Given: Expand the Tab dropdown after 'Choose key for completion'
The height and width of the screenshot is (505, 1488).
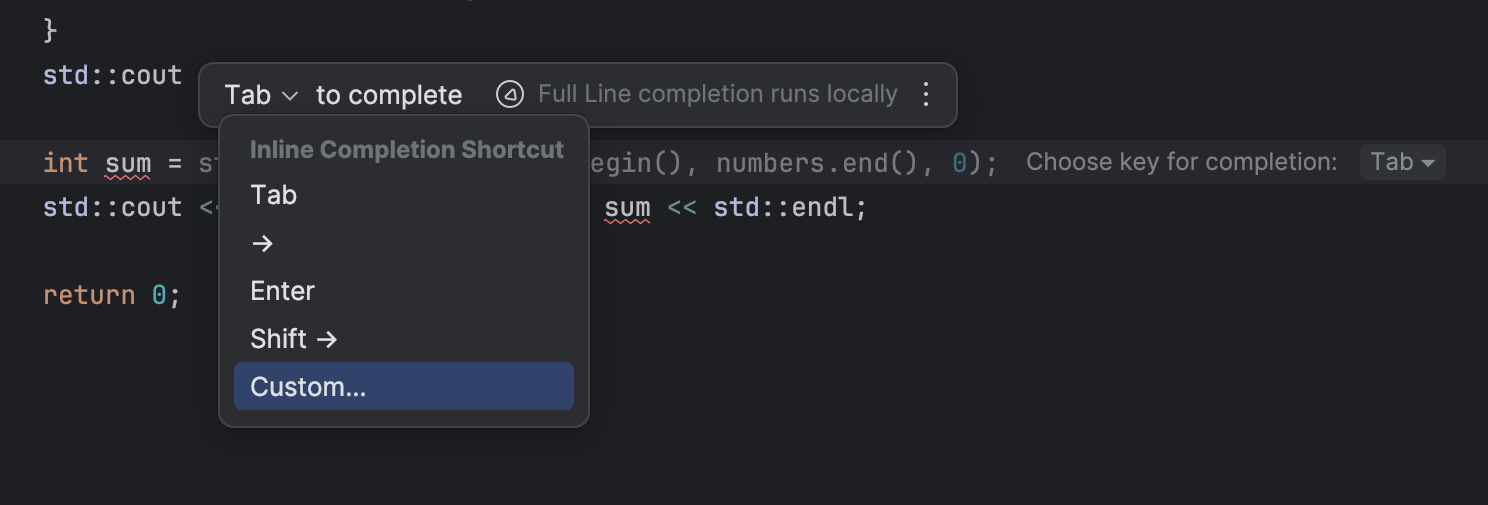Looking at the screenshot, I should [1402, 162].
